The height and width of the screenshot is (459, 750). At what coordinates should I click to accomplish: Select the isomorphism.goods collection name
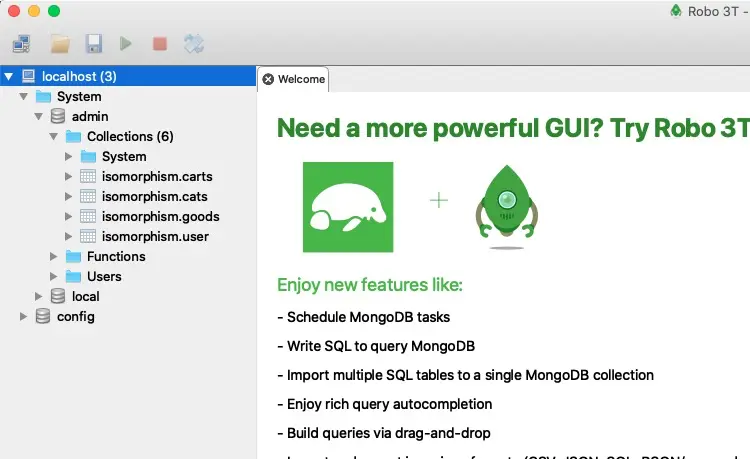click(x=161, y=217)
